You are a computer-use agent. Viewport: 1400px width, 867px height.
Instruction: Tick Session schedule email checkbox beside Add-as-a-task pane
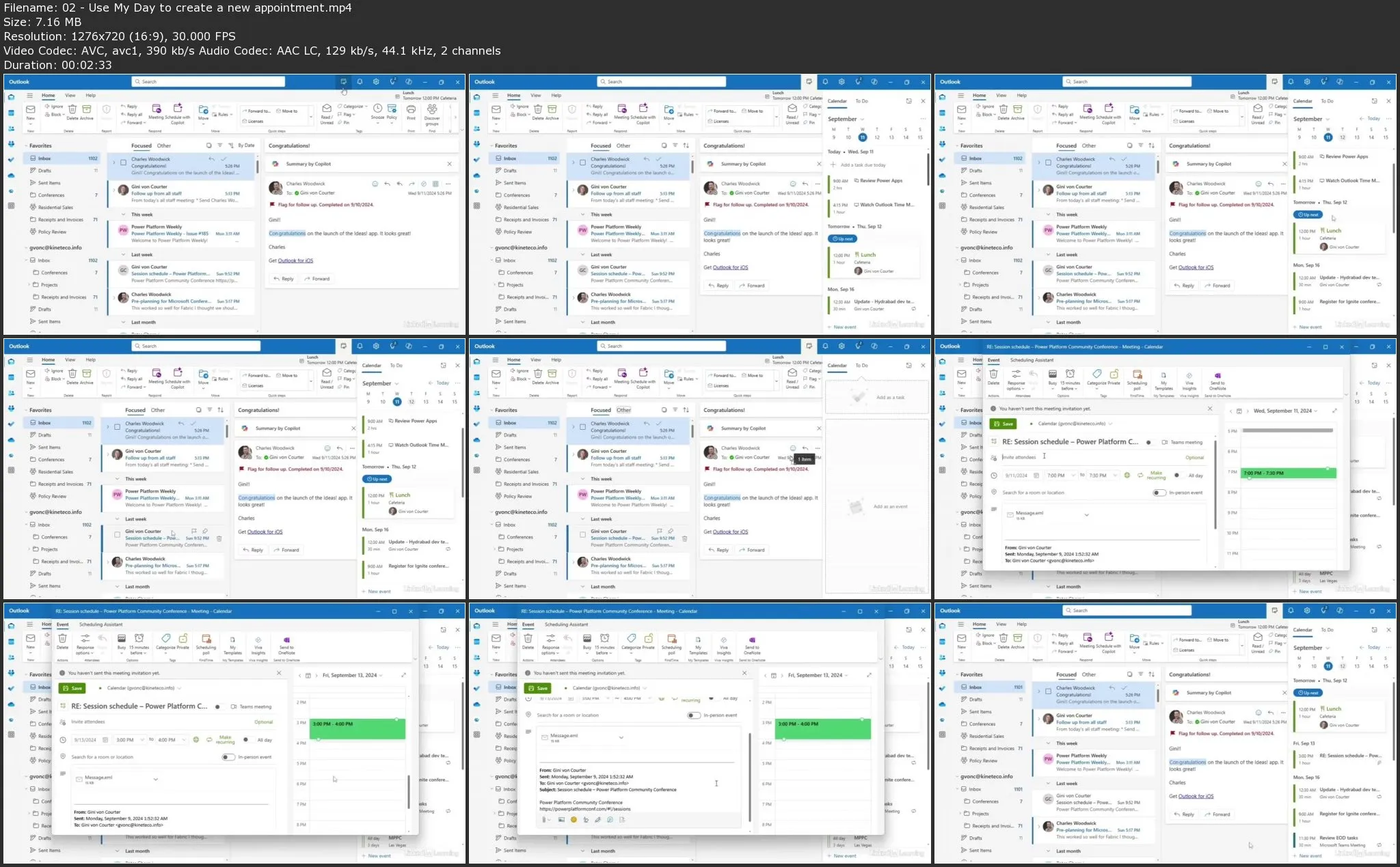point(582,535)
